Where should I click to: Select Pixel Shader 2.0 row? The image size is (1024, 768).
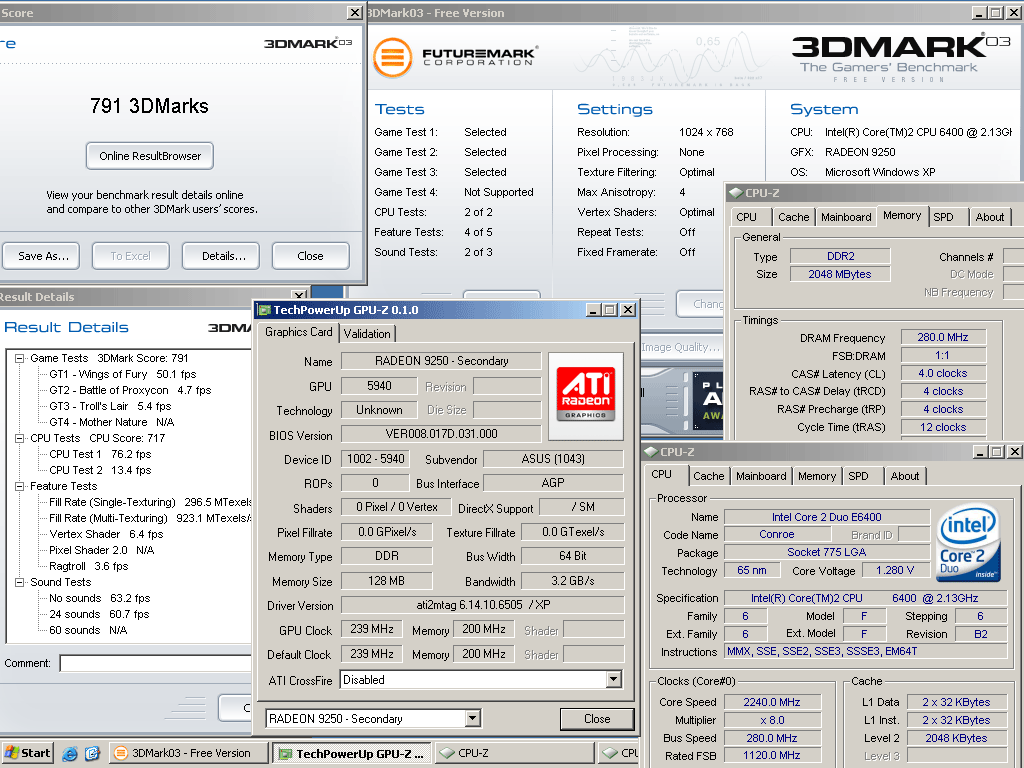(x=102, y=551)
